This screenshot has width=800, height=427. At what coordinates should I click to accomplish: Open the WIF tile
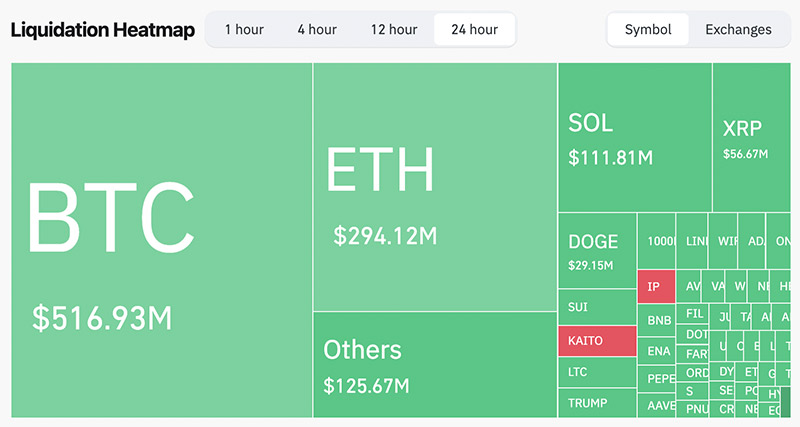click(723, 241)
